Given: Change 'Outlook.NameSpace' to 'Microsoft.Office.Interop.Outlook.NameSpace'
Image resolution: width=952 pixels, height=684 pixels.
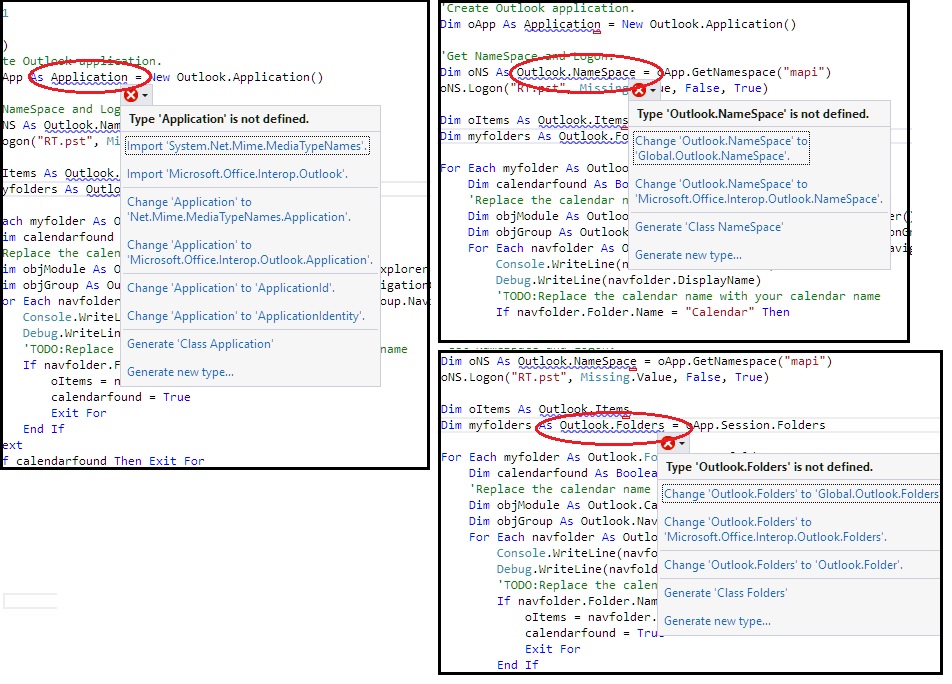Looking at the screenshot, I should click(758, 191).
